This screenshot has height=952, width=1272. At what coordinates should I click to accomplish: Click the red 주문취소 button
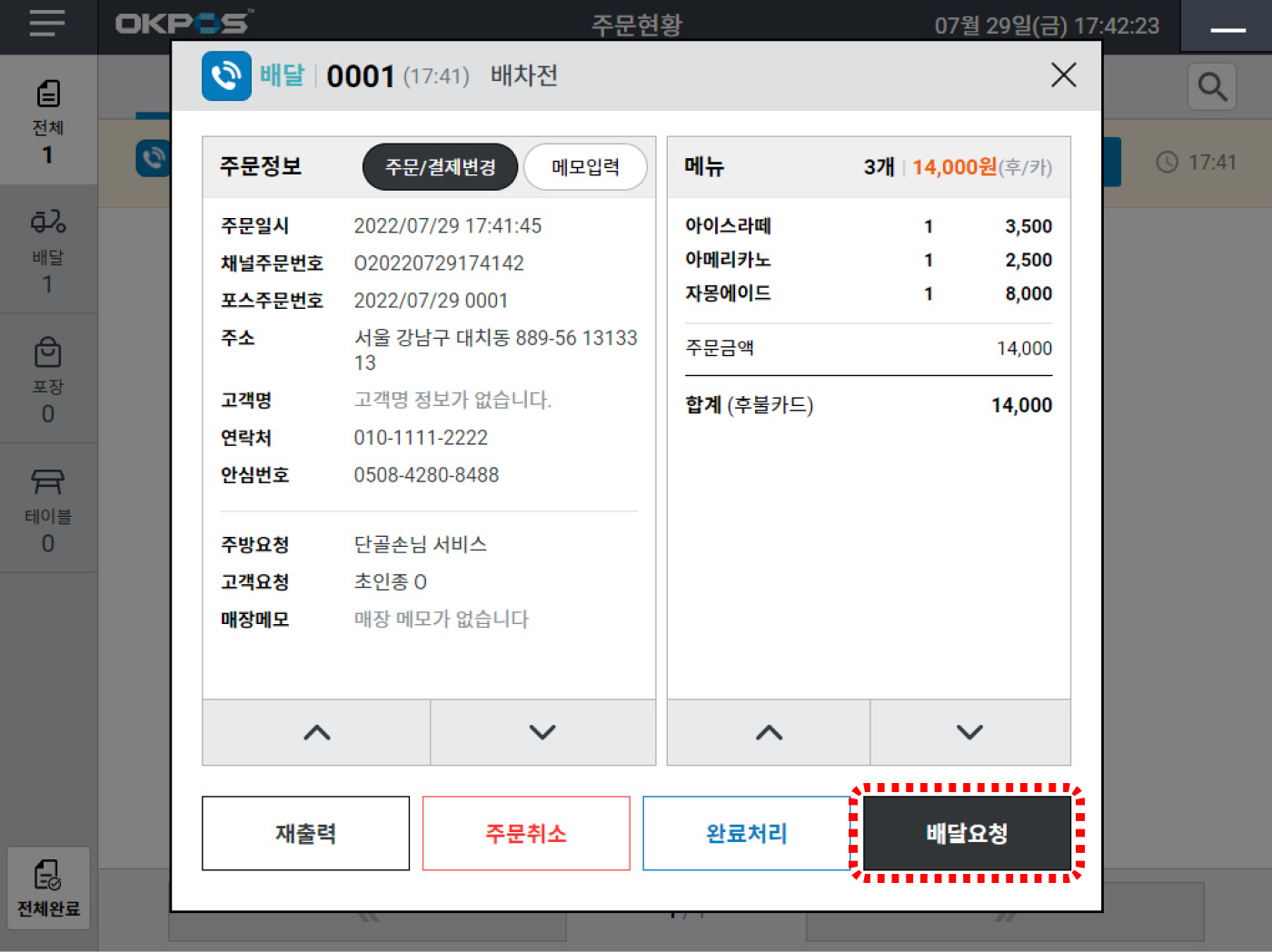coord(526,833)
